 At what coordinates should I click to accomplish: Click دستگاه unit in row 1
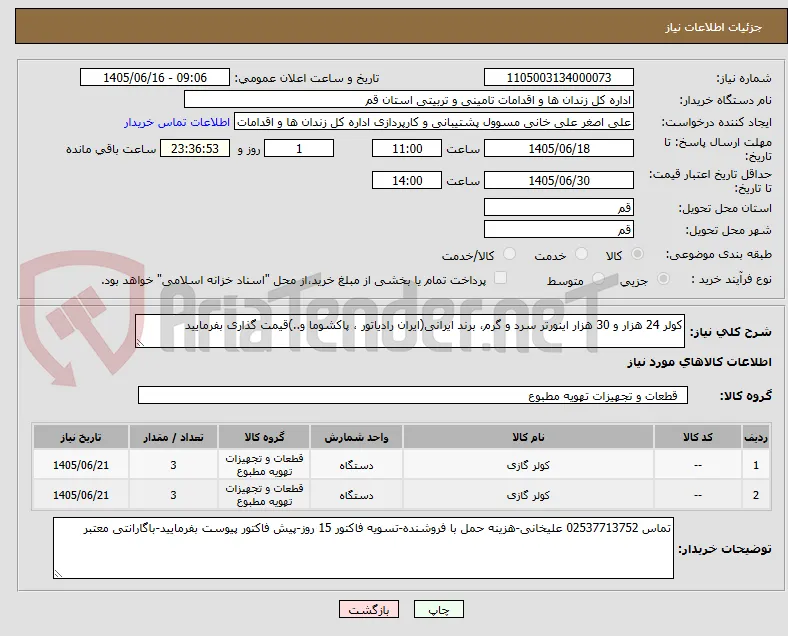pos(356,465)
